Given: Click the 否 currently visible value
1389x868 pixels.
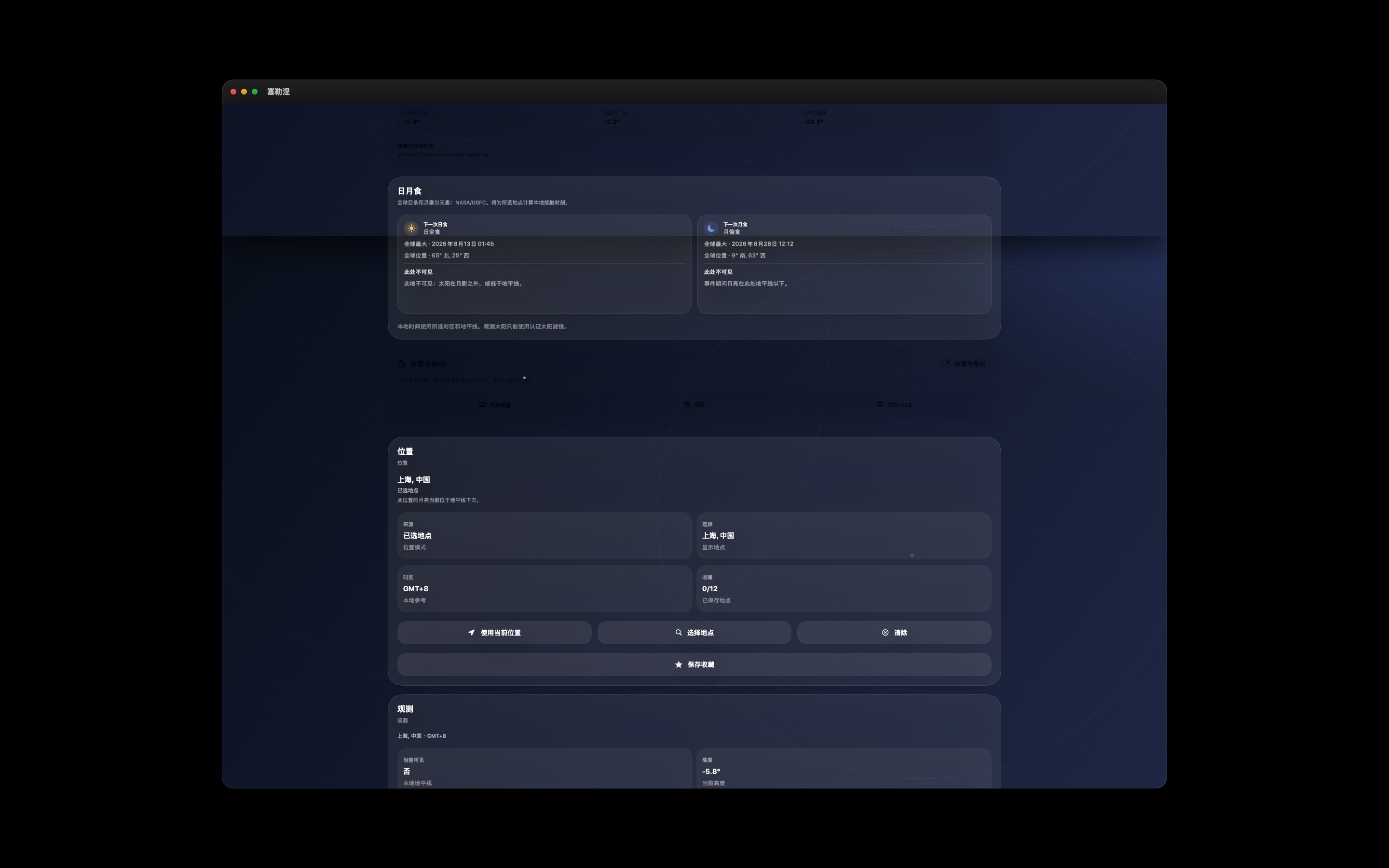Looking at the screenshot, I should tap(407, 772).
